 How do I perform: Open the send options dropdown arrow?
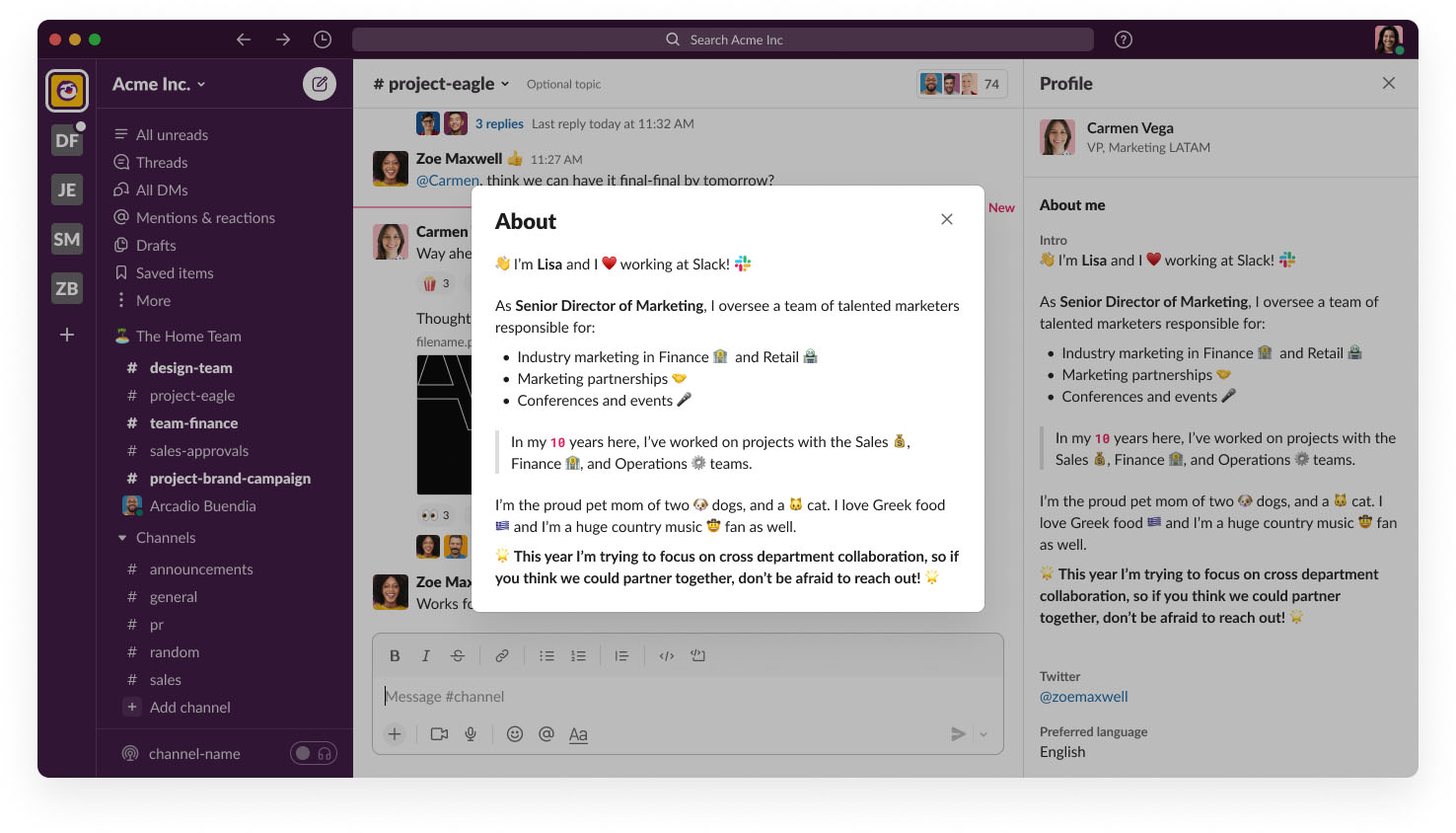tap(983, 734)
